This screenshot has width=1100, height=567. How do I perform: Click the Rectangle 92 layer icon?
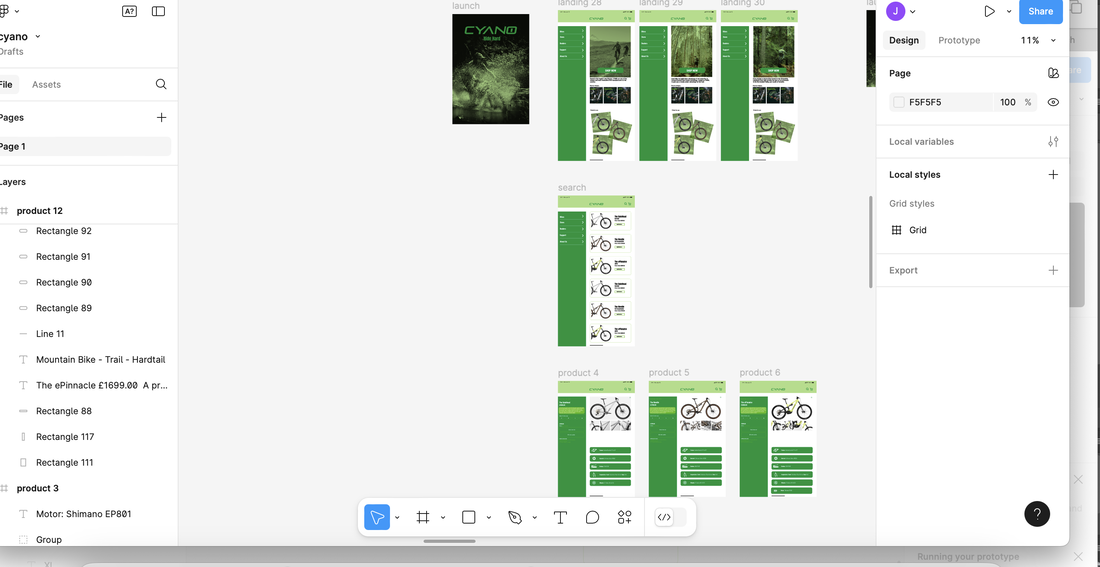click(23, 231)
